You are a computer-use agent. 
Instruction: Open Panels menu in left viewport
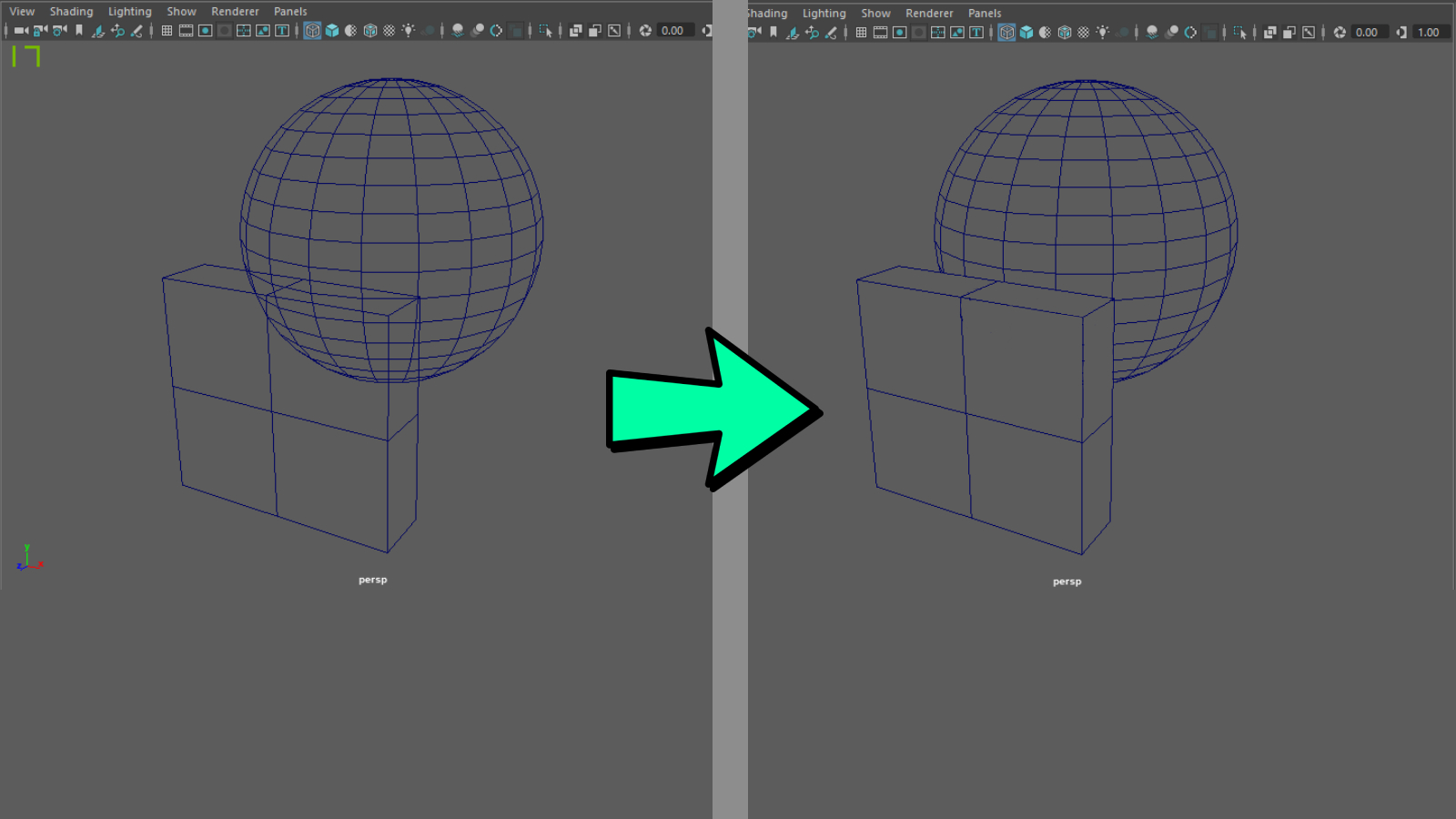pyautogui.click(x=290, y=11)
